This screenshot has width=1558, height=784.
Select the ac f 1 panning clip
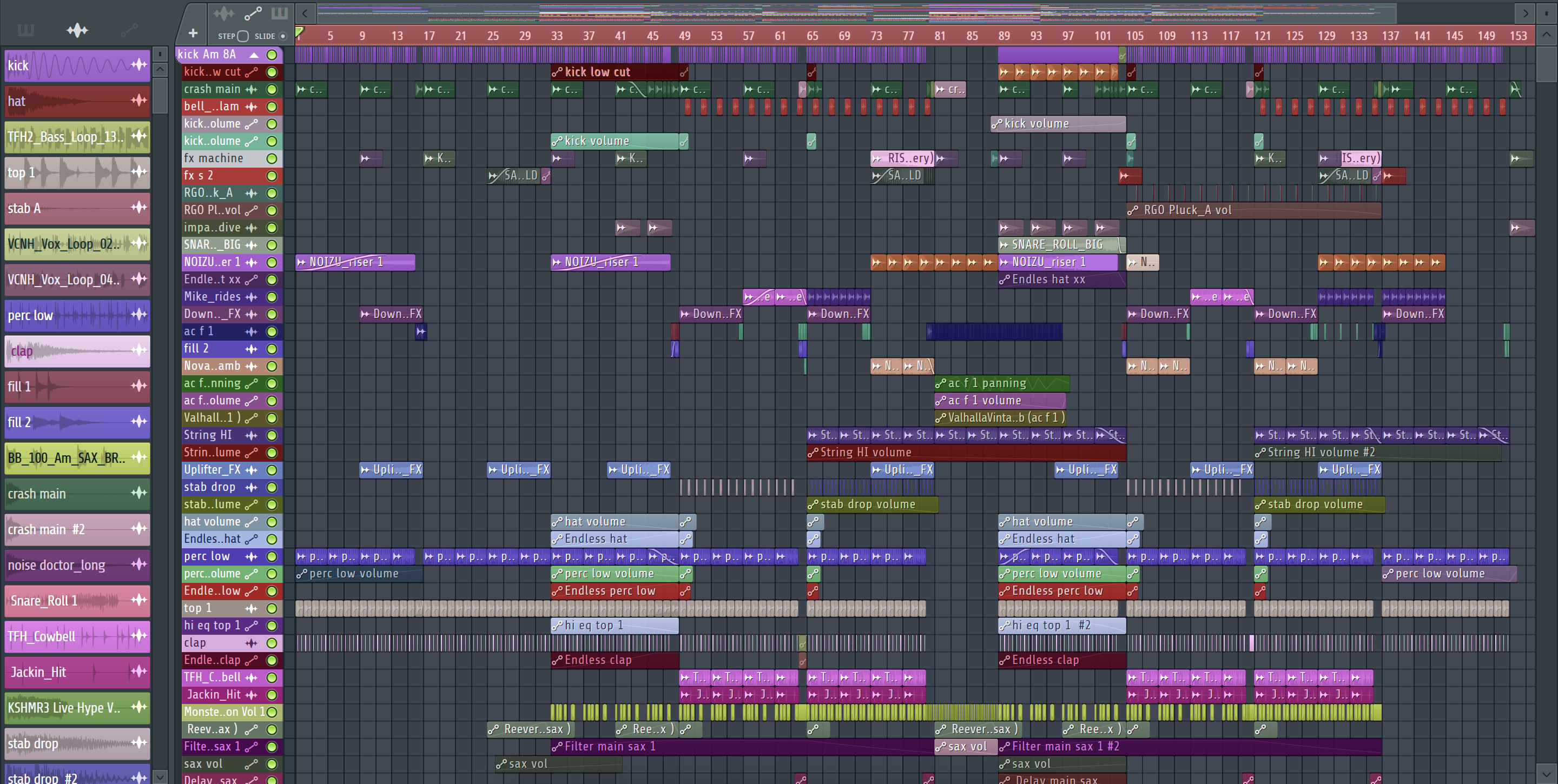coord(1001,383)
